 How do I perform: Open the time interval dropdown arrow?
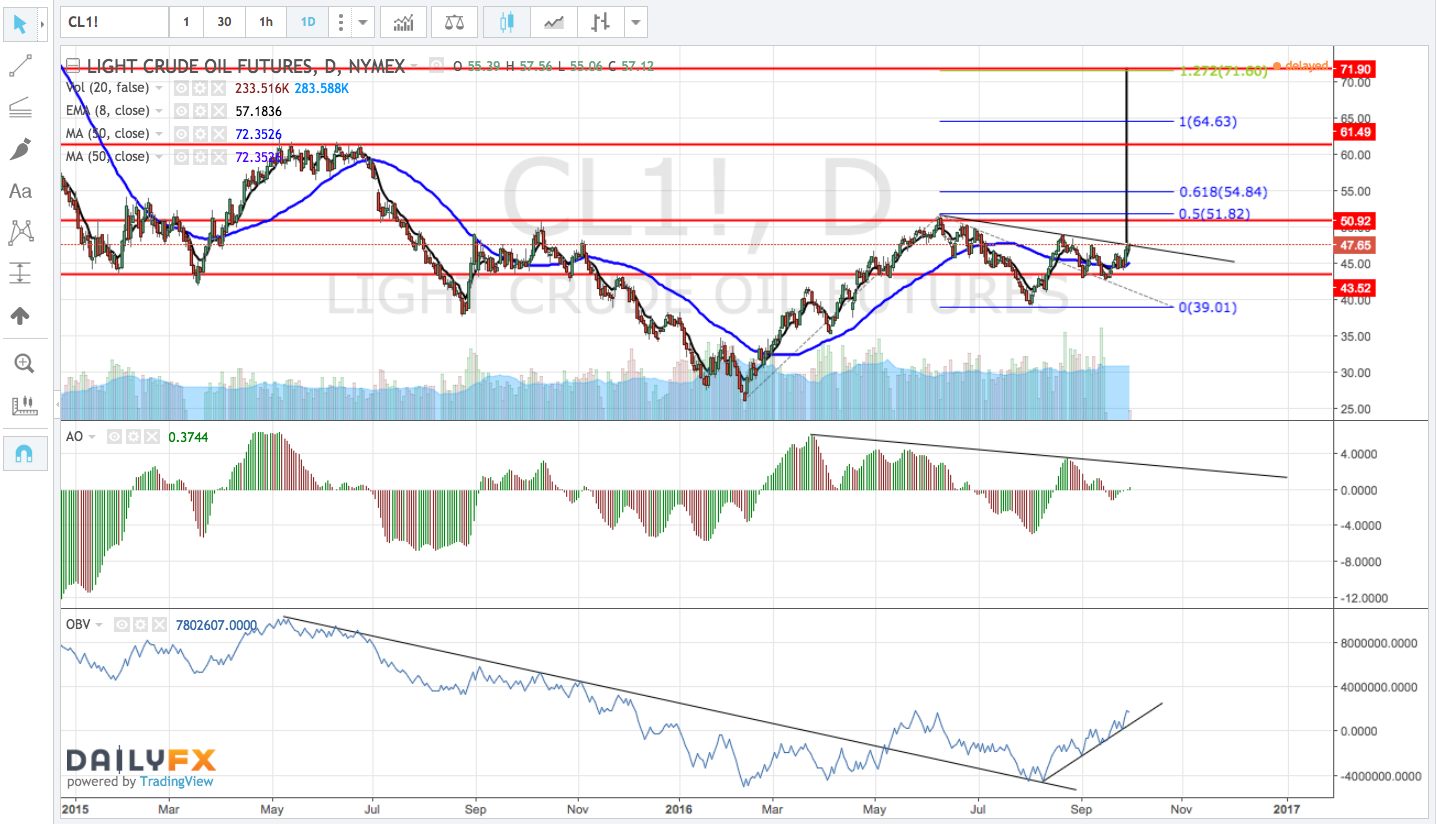(x=364, y=22)
